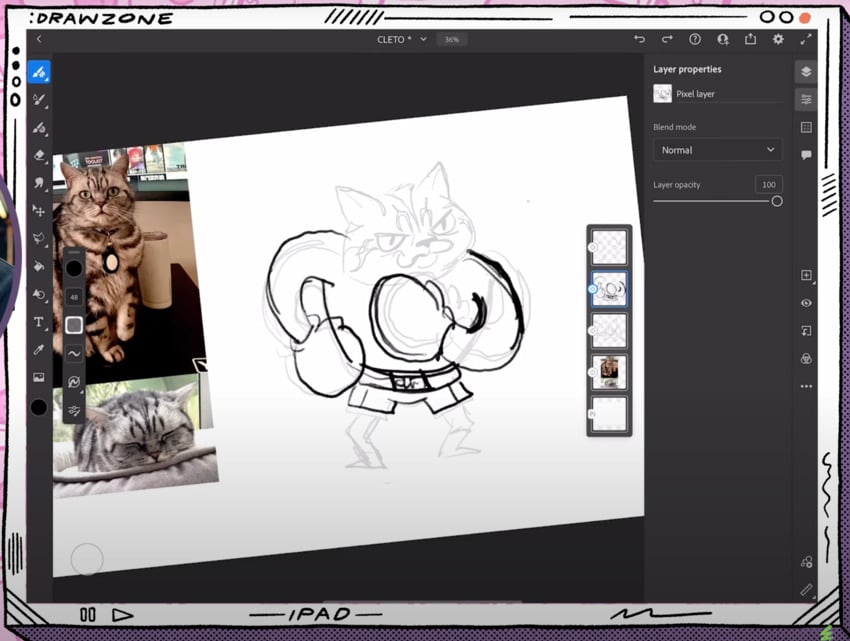Screen dimensions: 850x641
Task: Open the Share and export options
Action: click(750, 39)
